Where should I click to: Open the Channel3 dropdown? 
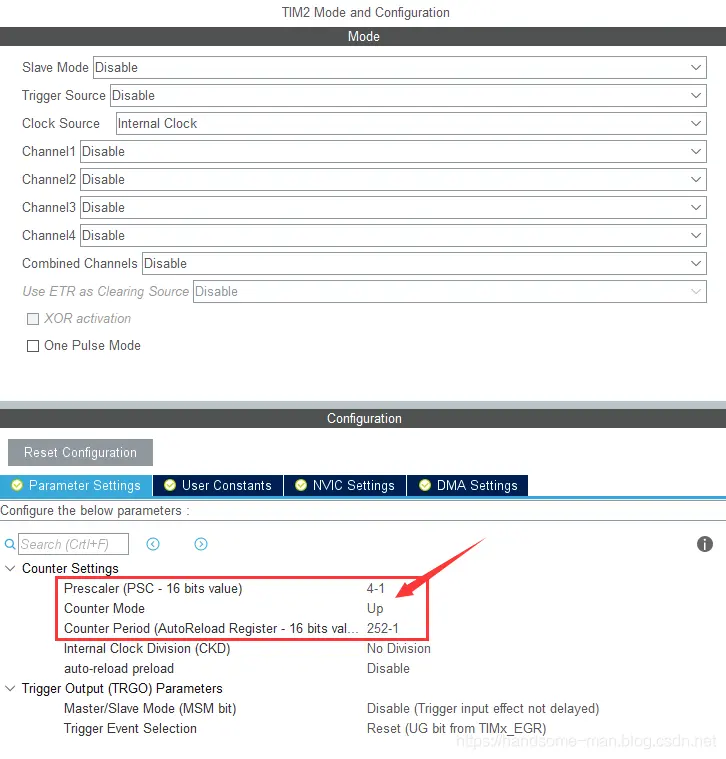393,208
